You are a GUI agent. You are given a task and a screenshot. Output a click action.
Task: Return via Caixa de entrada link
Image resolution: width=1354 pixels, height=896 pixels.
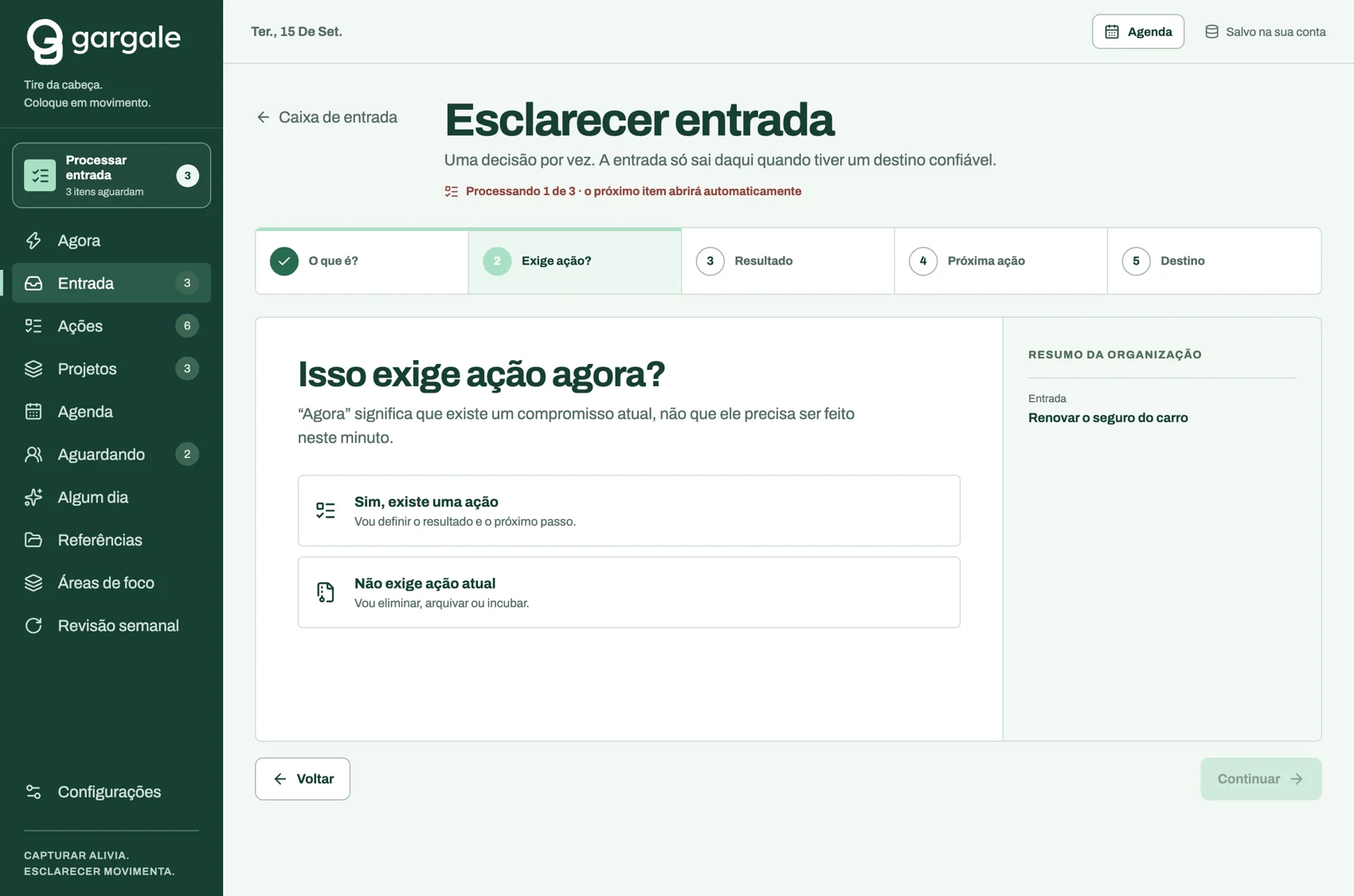point(327,117)
